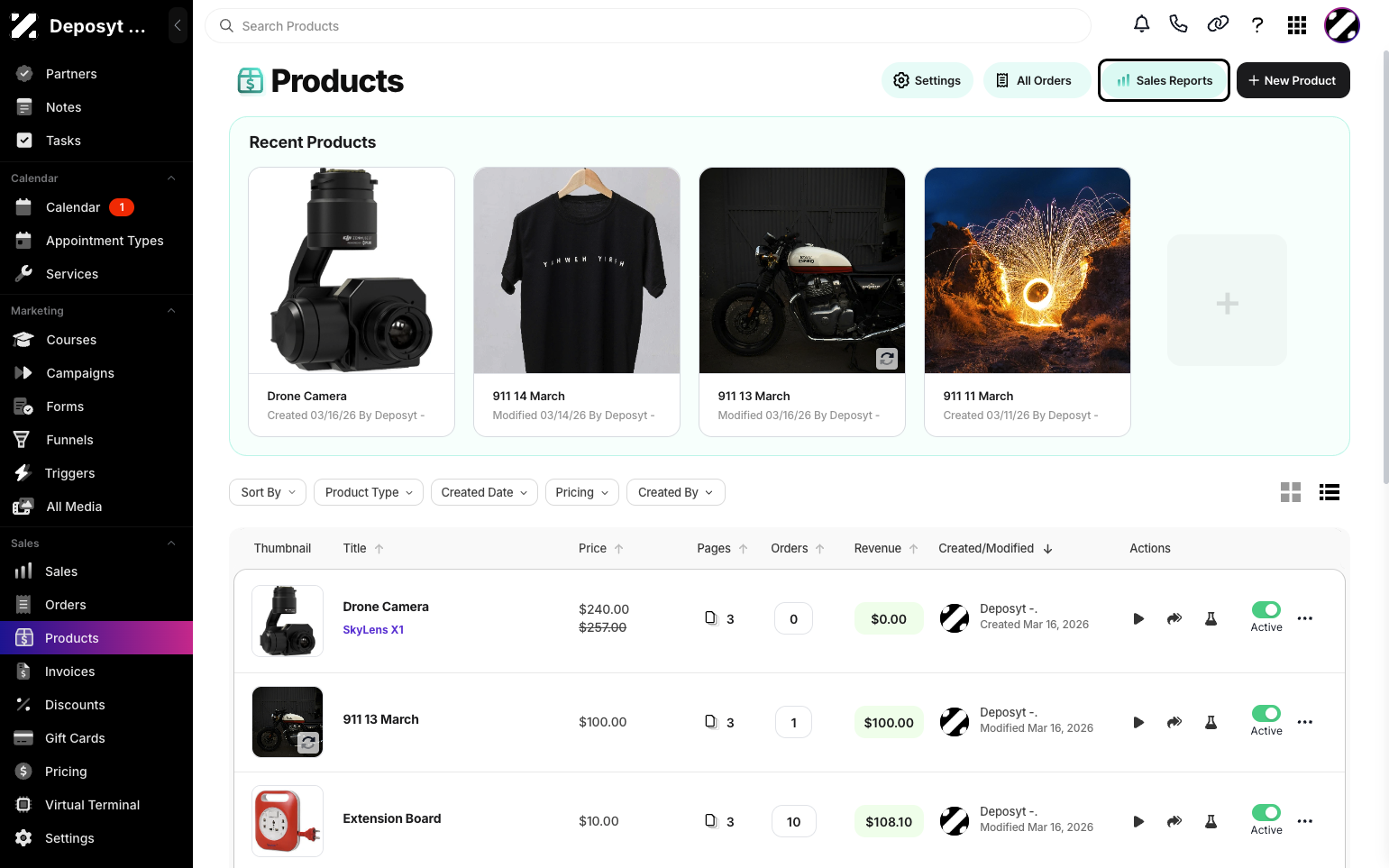The image size is (1389, 868).
Task: Click sort arrow on Title column
Action: click(379, 548)
